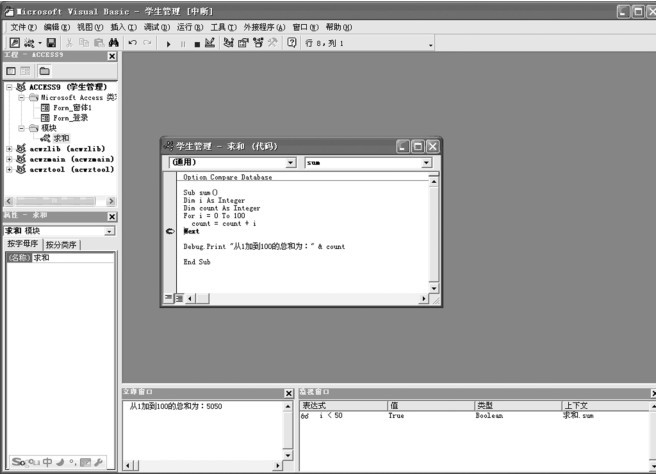Click the Cut scissors icon
This screenshot has width=657, height=474.
70,43
